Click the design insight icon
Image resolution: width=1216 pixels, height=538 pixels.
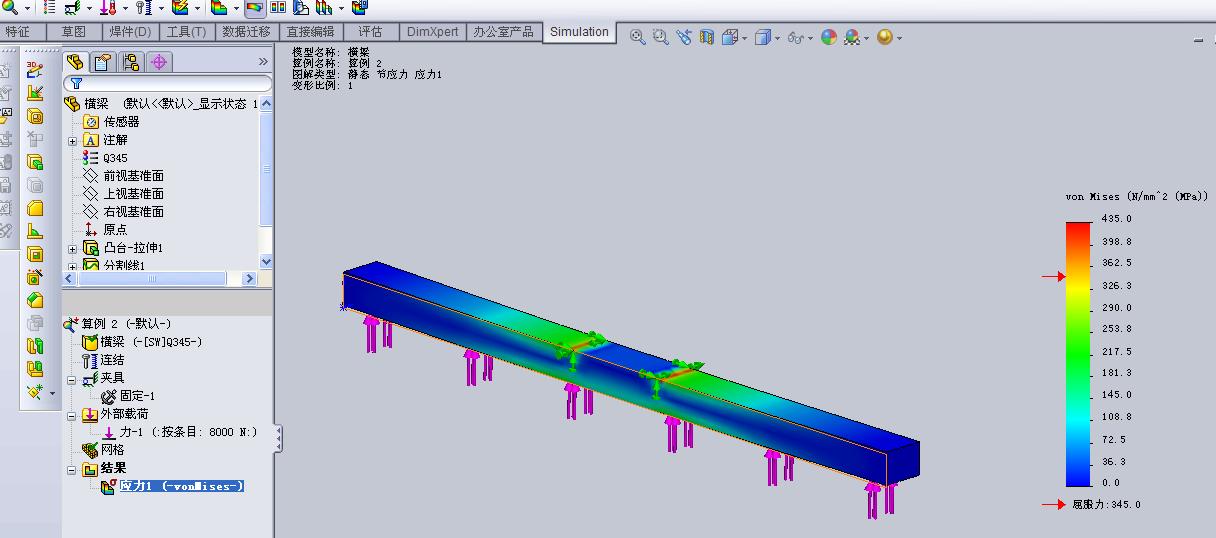[x=301, y=7]
